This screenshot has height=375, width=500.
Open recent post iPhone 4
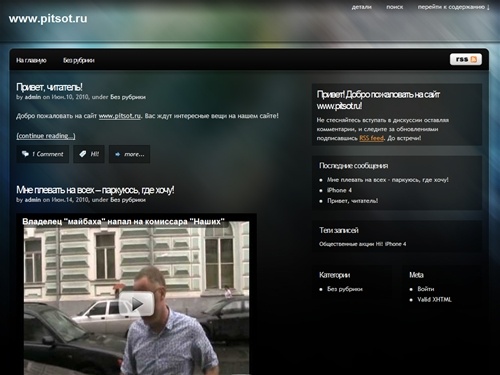[339, 190]
